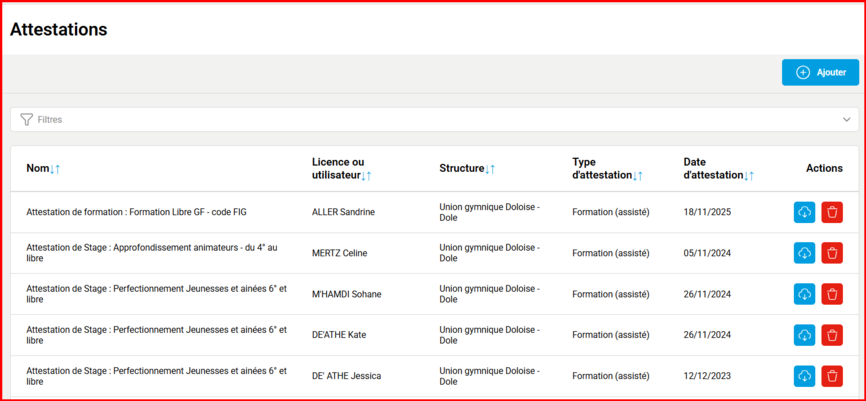Screen dimensions: 866x401
Task: Delete MERTZ Celine's attestation row
Action: (x=832, y=253)
